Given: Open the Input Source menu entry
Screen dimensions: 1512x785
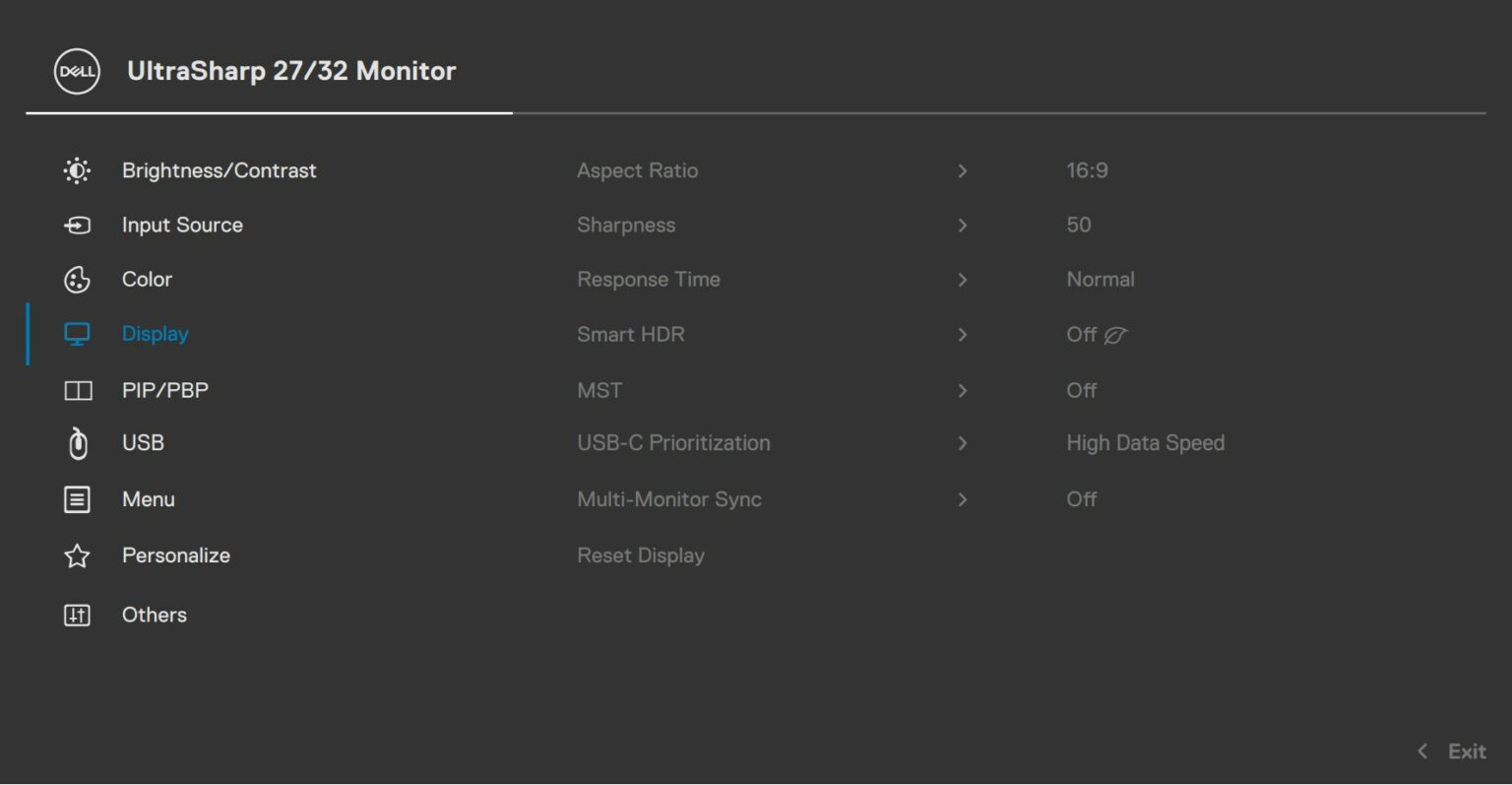Looking at the screenshot, I should (181, 225).
